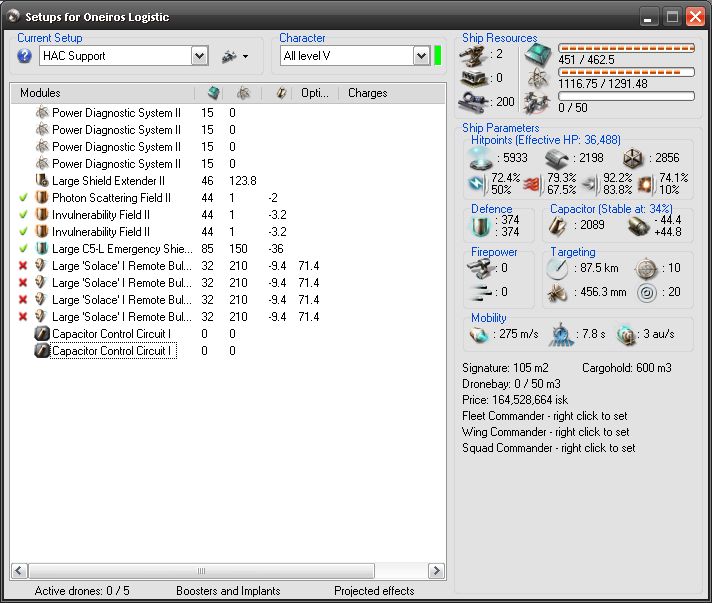Activate the third Large 'Solace' I Remote module
The width and height of the screenshot is (712, 603).
coord(23,300)
